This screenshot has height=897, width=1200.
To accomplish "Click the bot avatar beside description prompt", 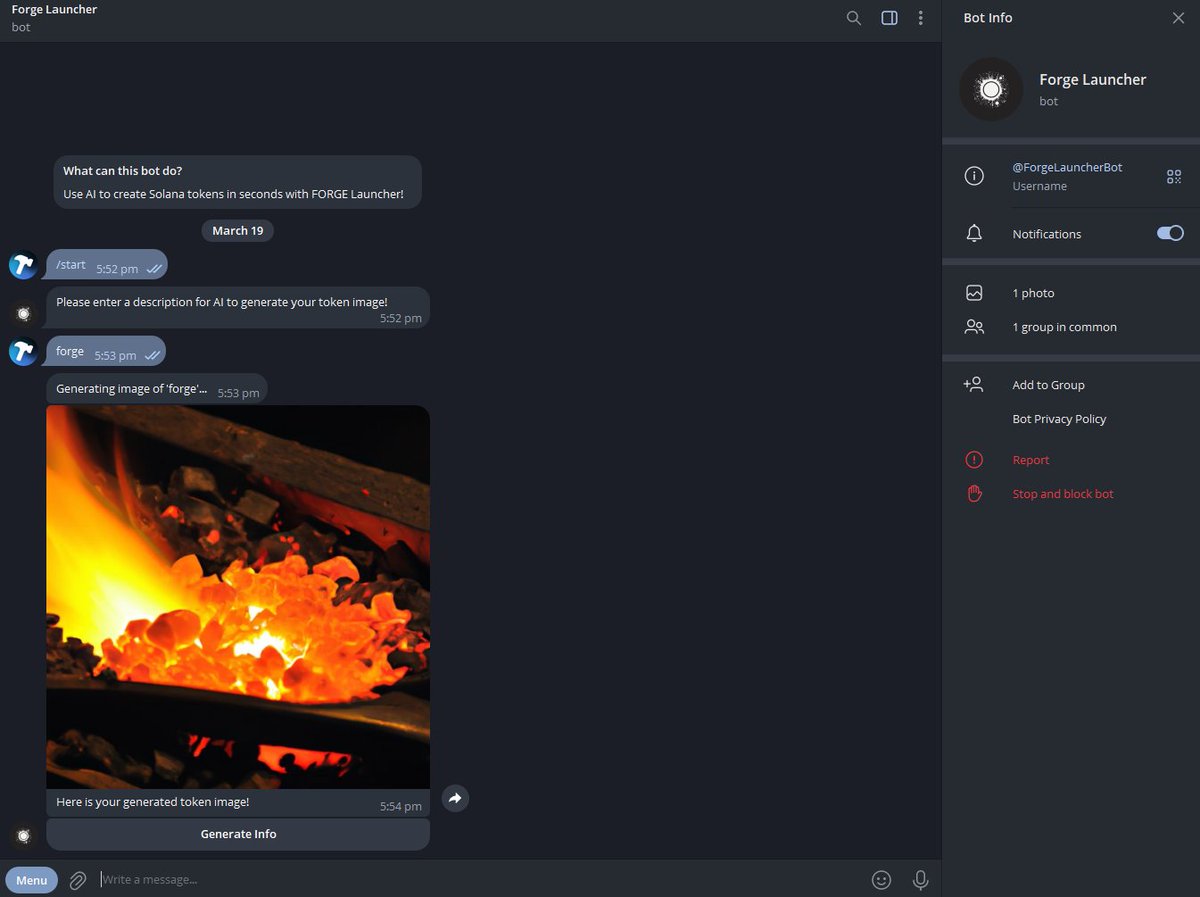I will point(24,314).
